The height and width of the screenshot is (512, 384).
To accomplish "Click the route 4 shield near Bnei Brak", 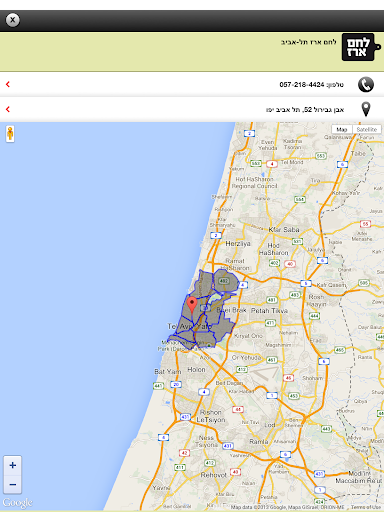I will click(x=243, y=285).
